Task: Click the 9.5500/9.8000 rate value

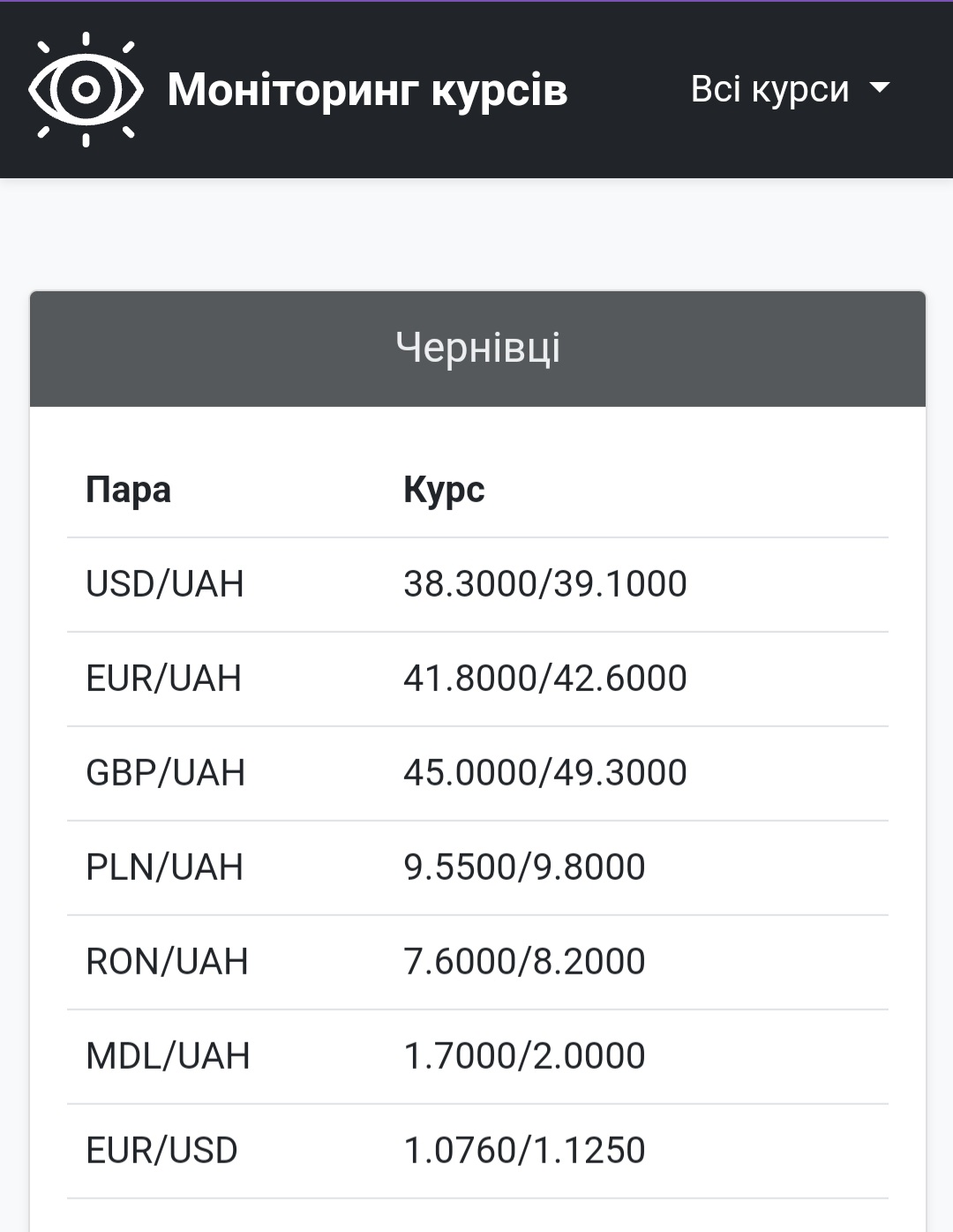Action: 524,868
